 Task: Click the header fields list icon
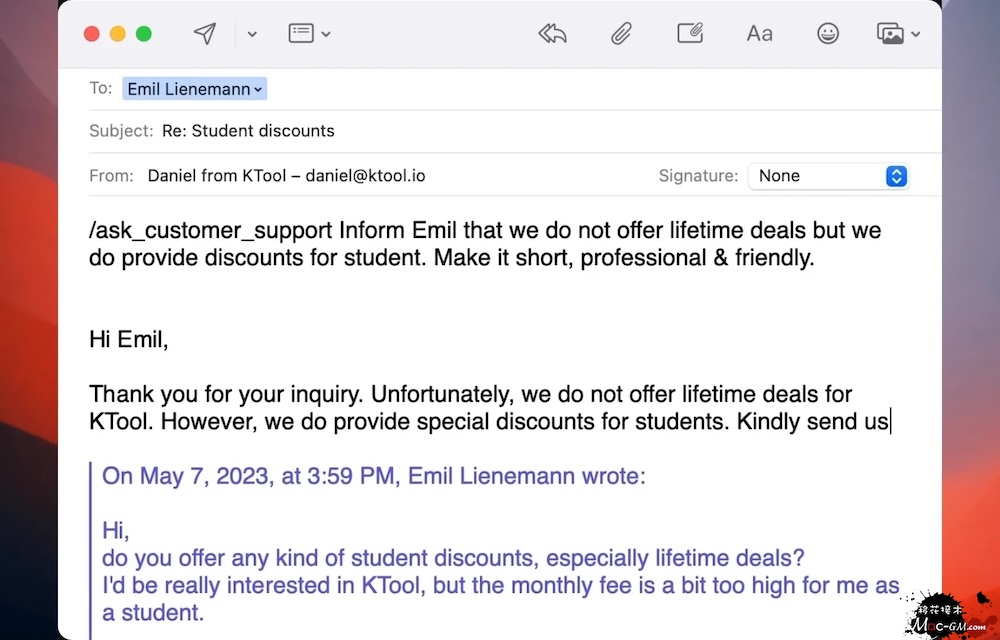[x=300, y=34]
